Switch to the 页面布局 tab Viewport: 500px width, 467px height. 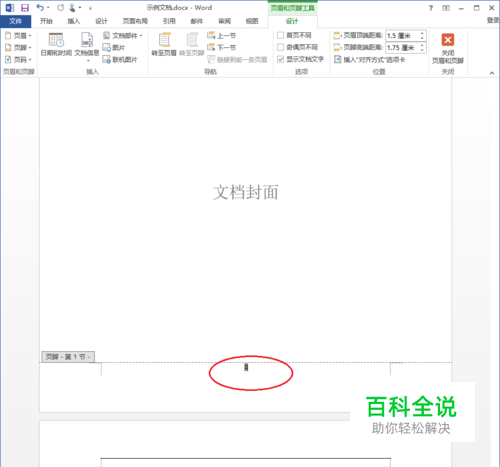pyautogui.click(x=135, y=21)
